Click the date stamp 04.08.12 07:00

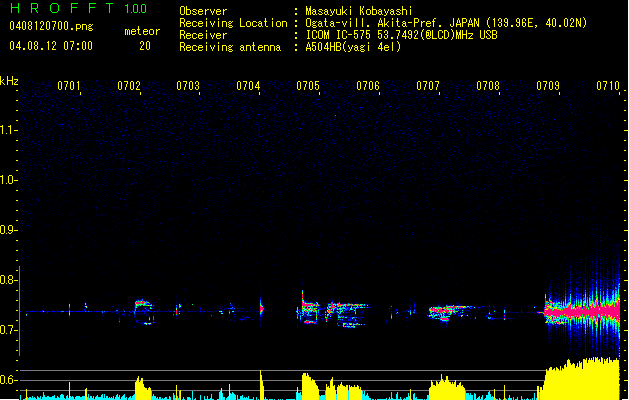pos(51,46)
